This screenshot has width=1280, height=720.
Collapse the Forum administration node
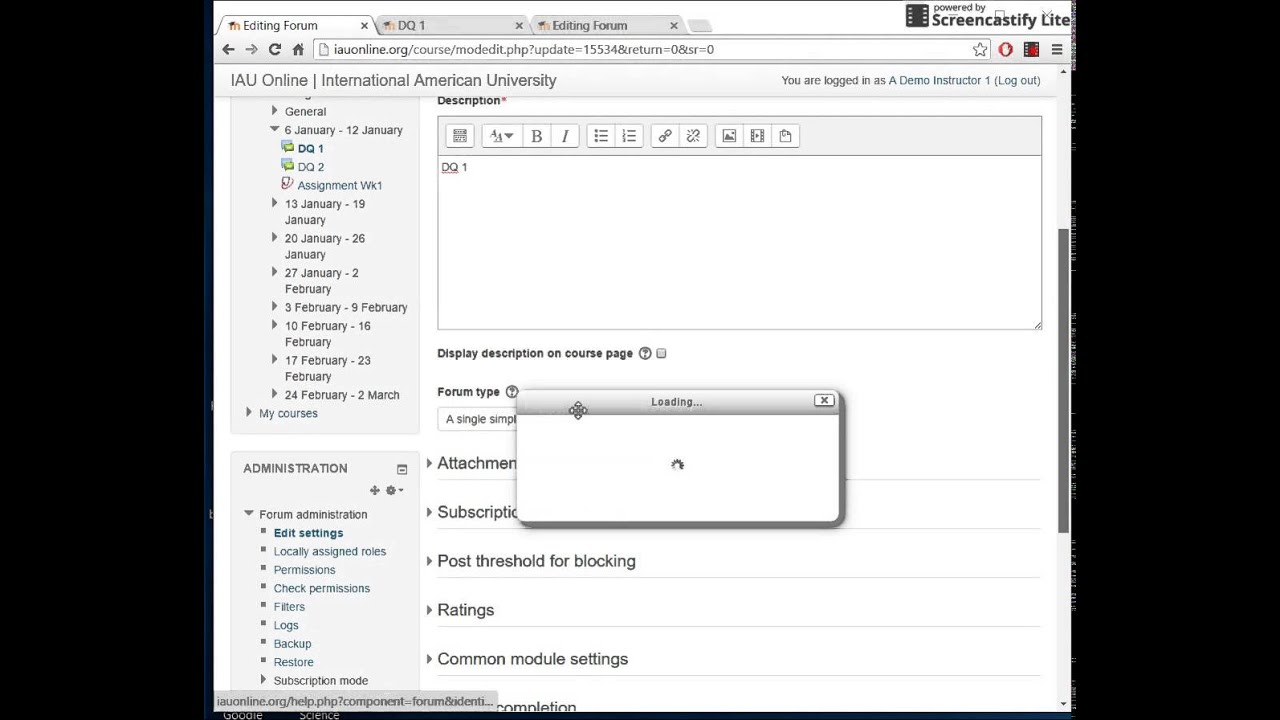click(249, 514)
